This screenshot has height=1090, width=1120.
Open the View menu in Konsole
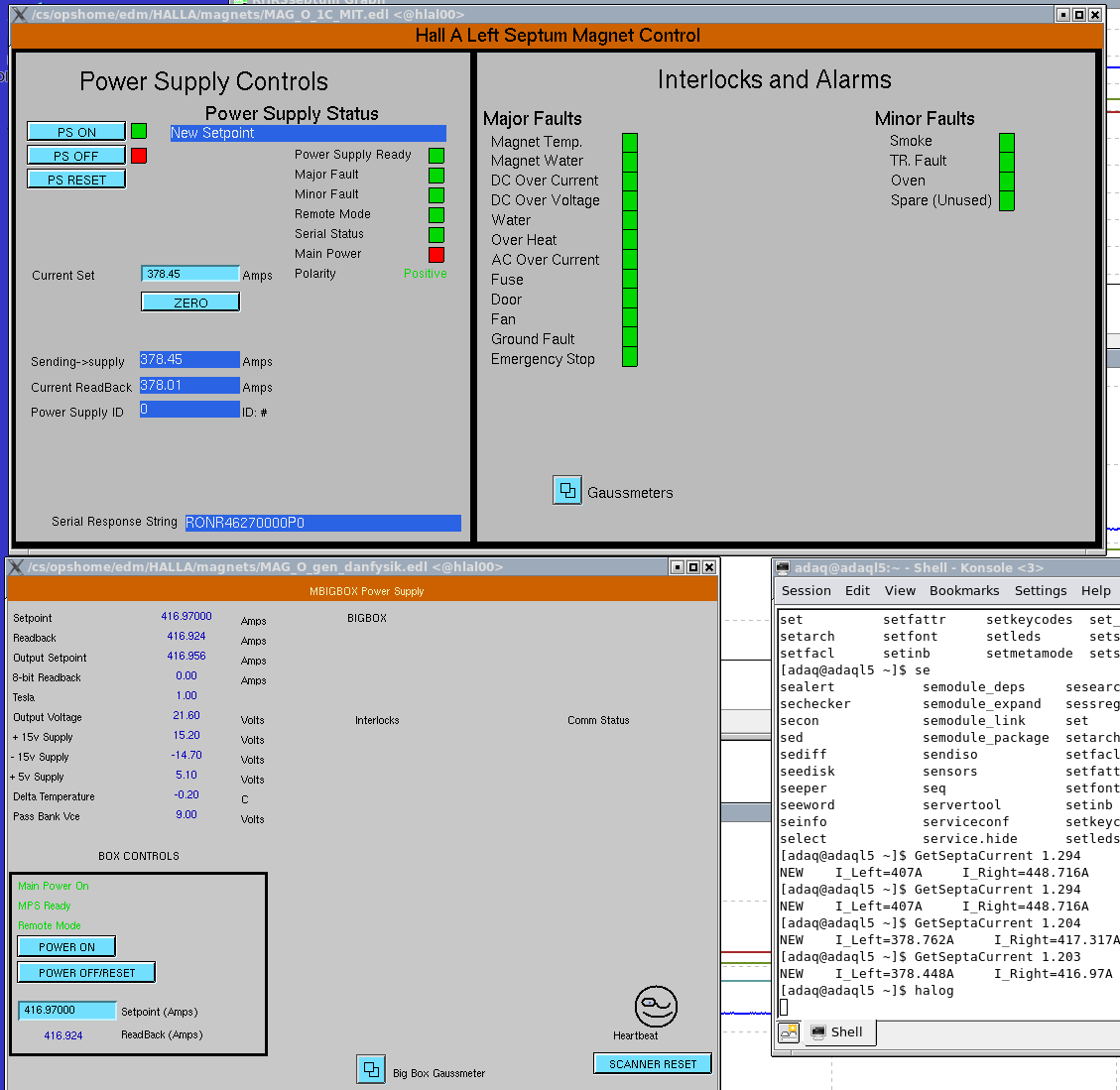pos(900,591)
